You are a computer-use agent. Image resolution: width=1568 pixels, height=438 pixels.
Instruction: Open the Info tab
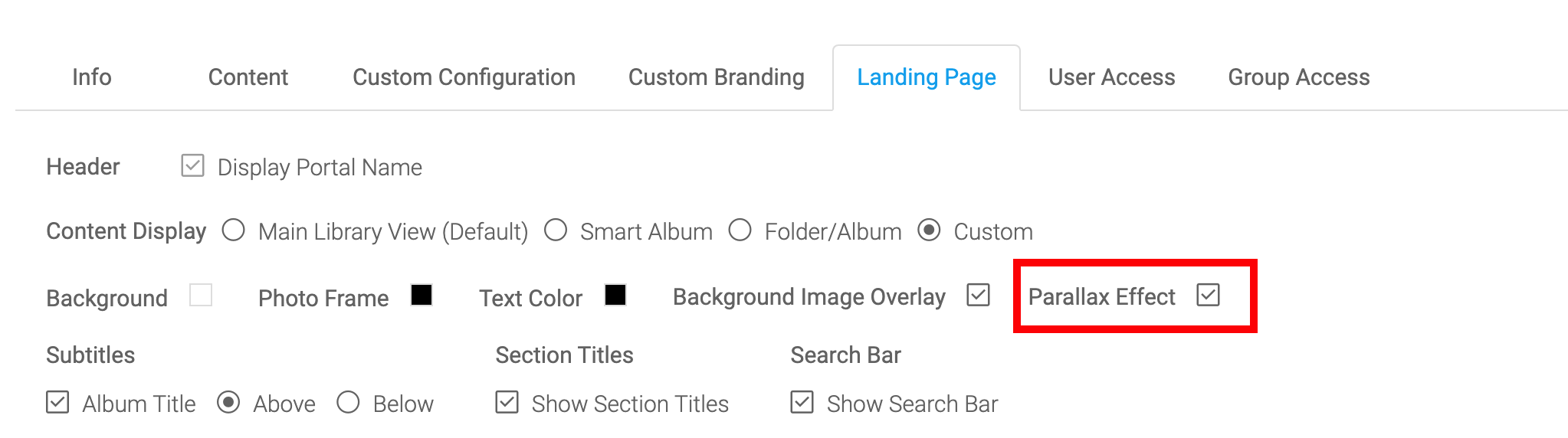pyautogui.click(x=92, y=77)
